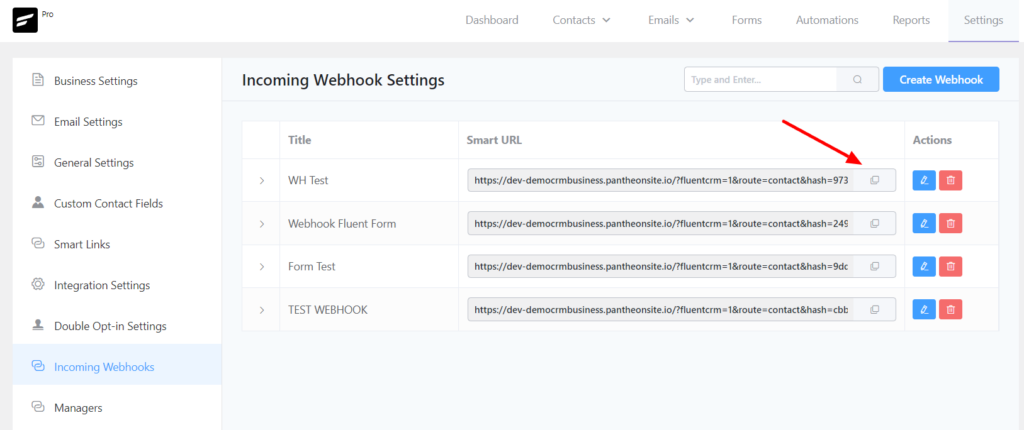
Task: Click the FluentCRM logo
Action: click(28, 20)
